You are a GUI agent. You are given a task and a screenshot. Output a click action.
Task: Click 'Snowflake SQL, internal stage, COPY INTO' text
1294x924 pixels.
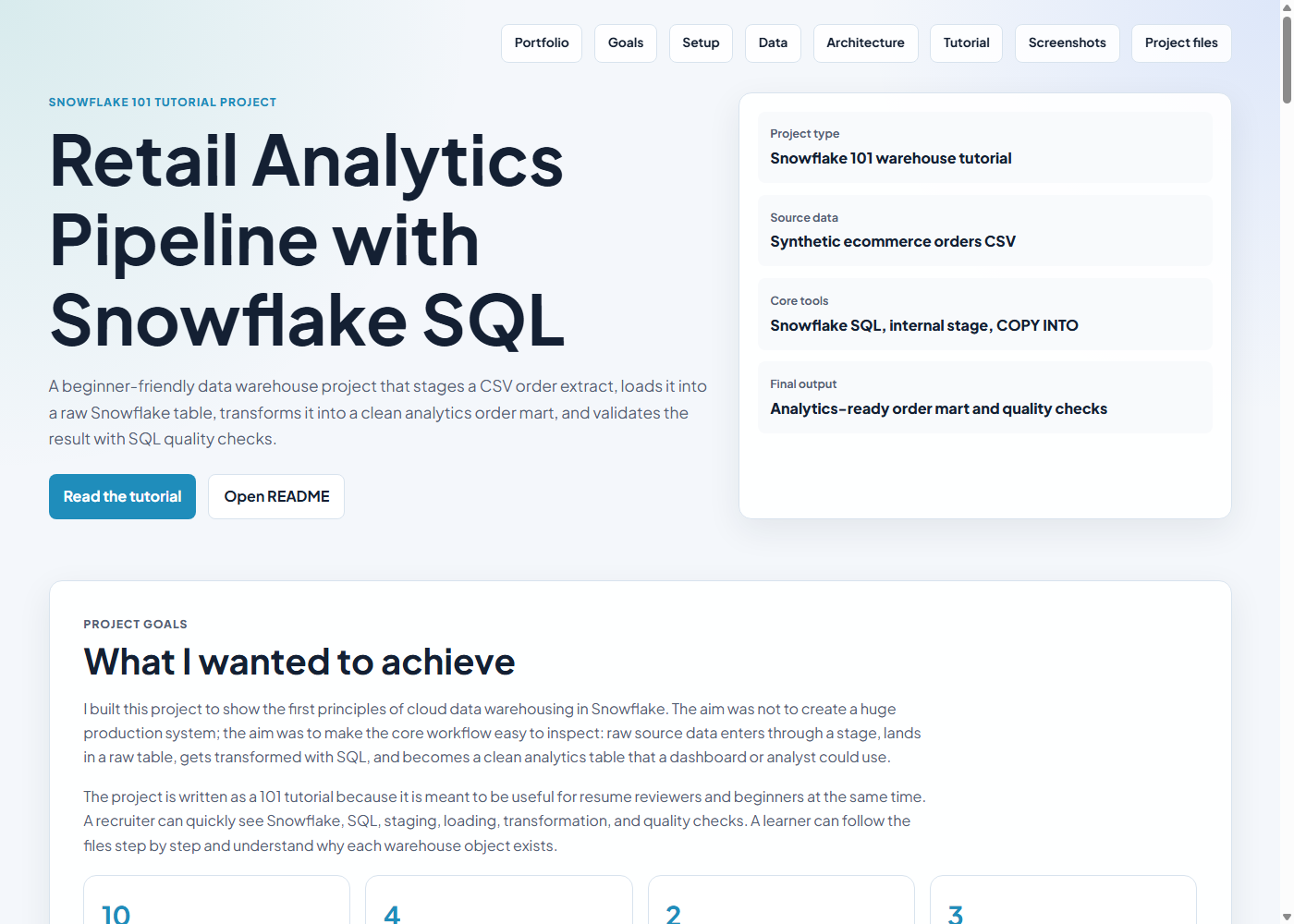click(924, 325)
